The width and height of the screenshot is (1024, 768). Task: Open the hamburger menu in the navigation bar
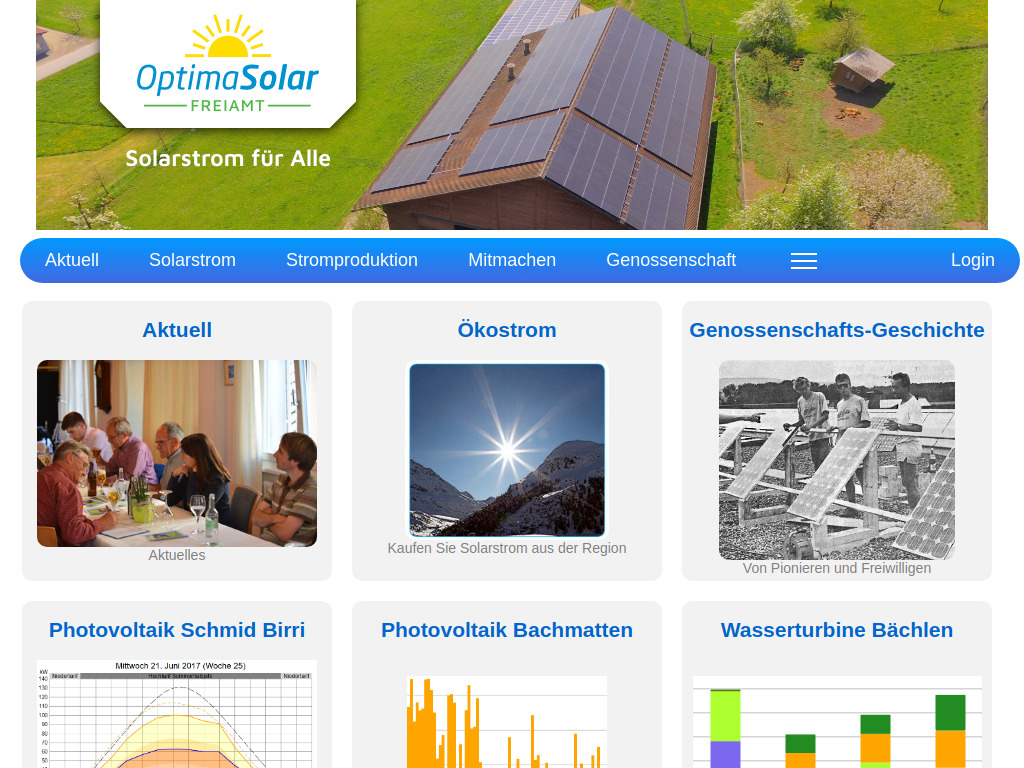[803, 260]
